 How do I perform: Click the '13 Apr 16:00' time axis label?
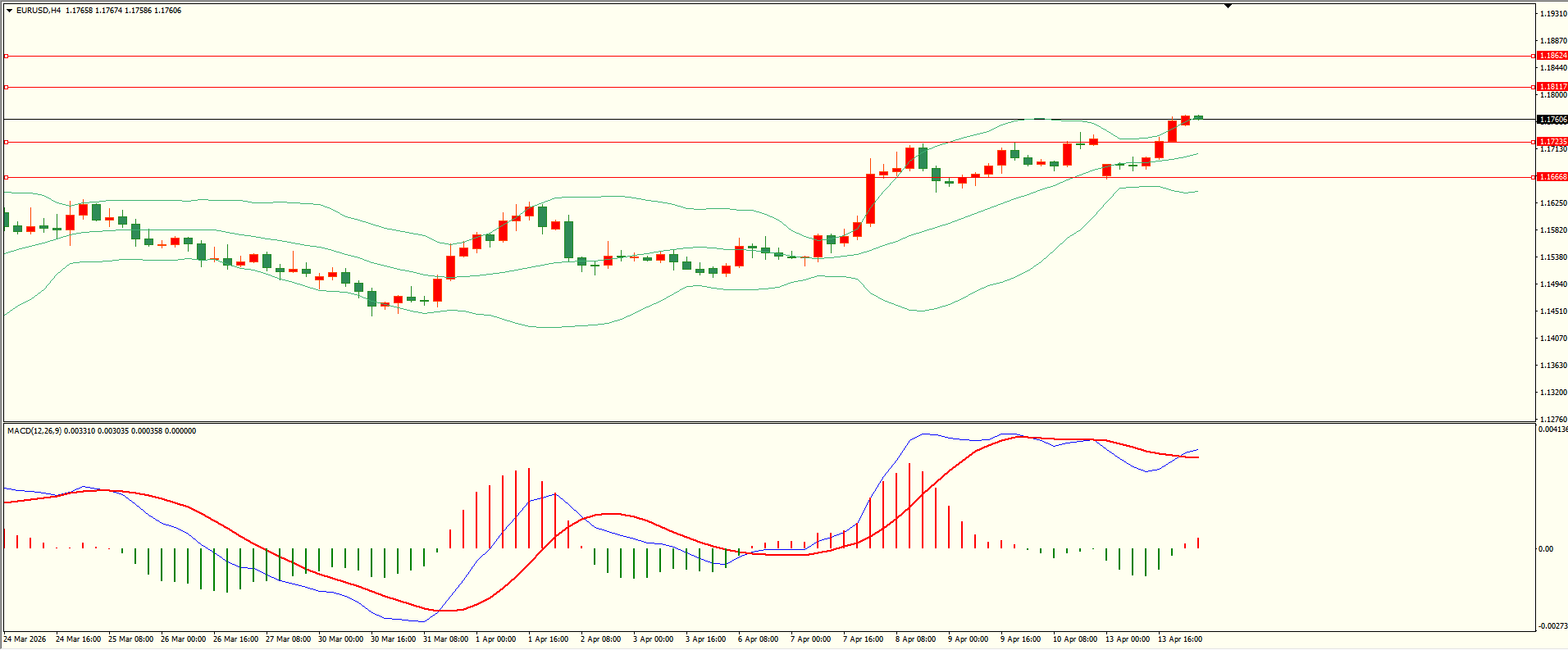coord(1179,639)
